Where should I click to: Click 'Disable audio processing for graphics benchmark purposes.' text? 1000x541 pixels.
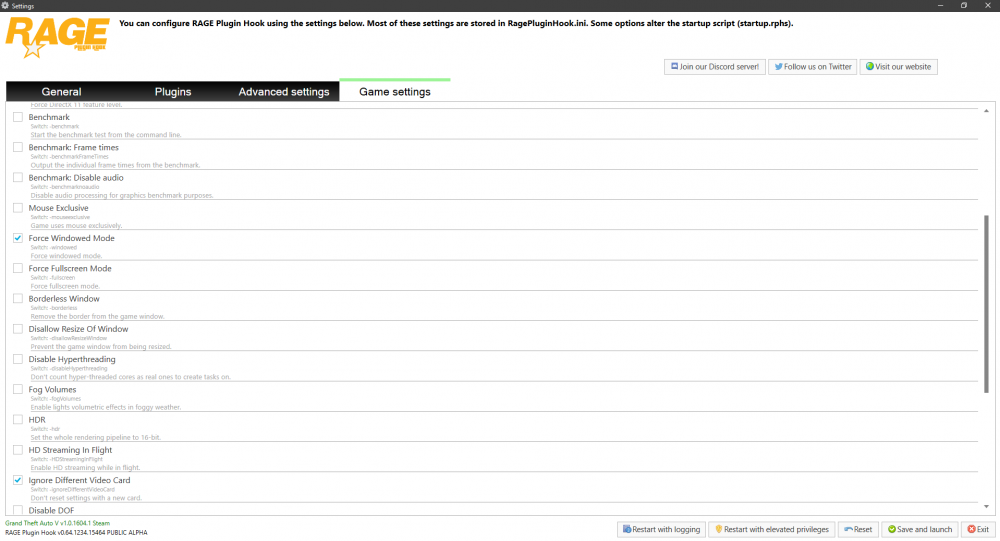[122, 195]
